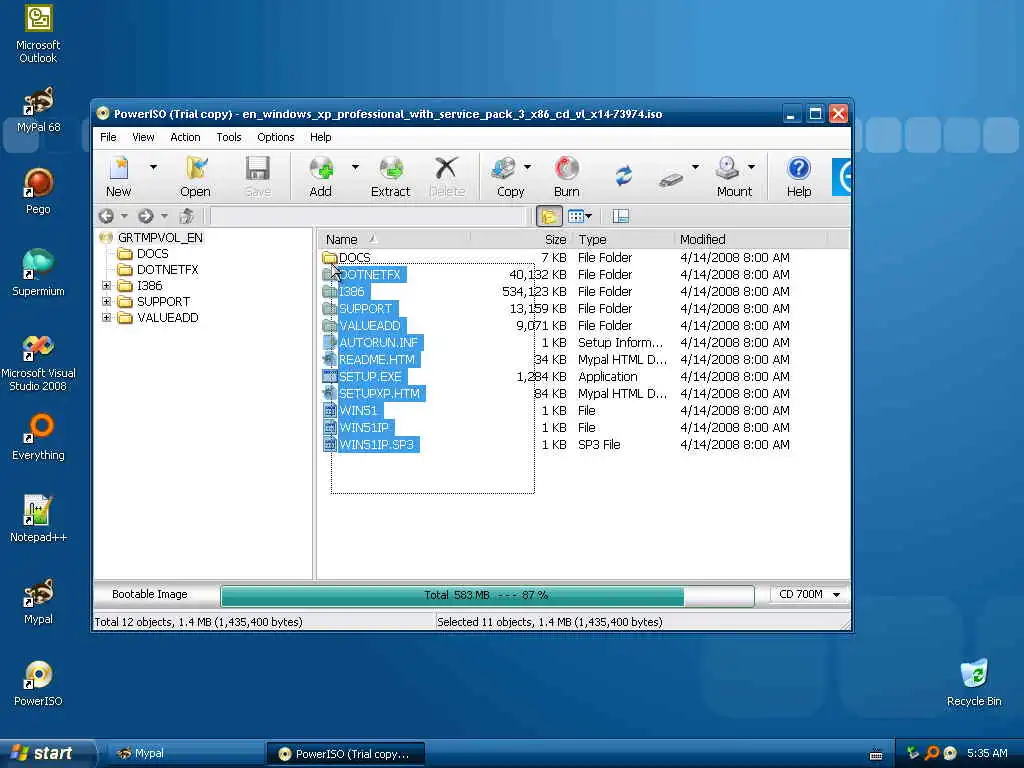Select DOTNETFX folder in the tree
The image size is (1024, 768).
tap(167, 269)
